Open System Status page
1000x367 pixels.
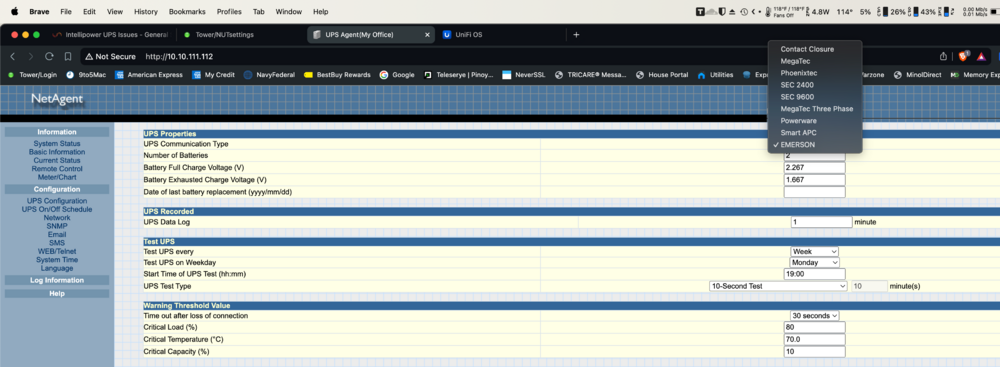(x=57, y=144)
